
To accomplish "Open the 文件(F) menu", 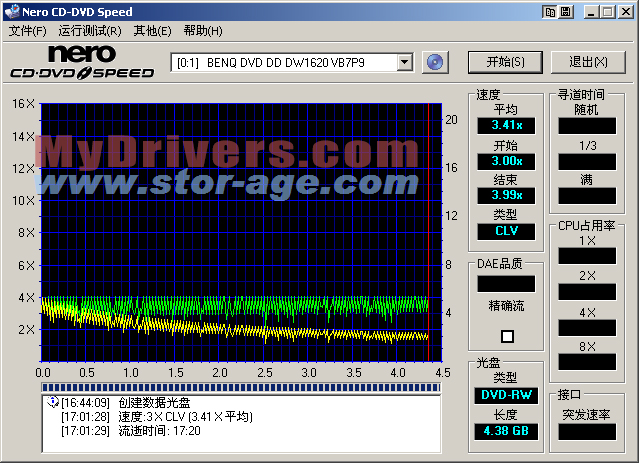I will [27, 31].
